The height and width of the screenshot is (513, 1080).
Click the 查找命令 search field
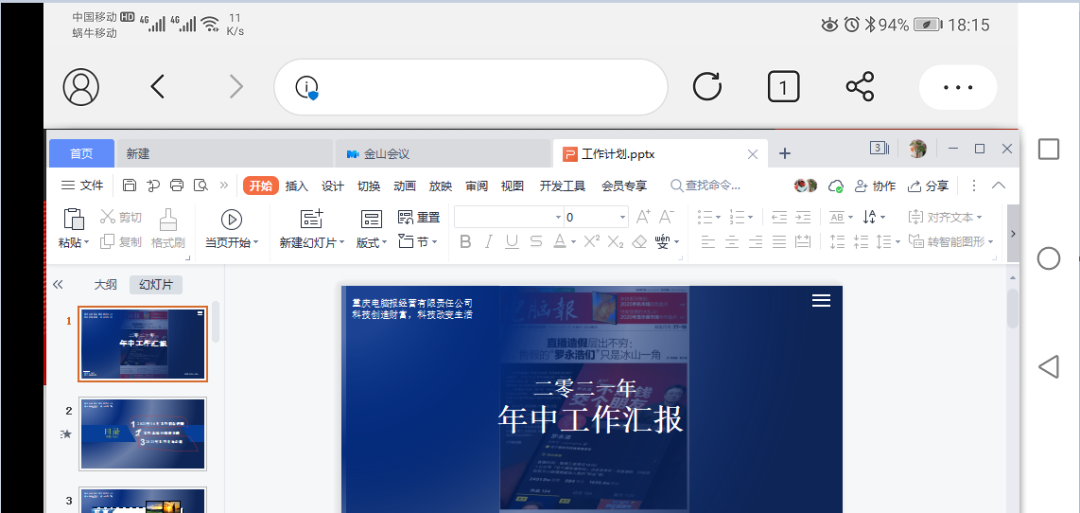706,185
